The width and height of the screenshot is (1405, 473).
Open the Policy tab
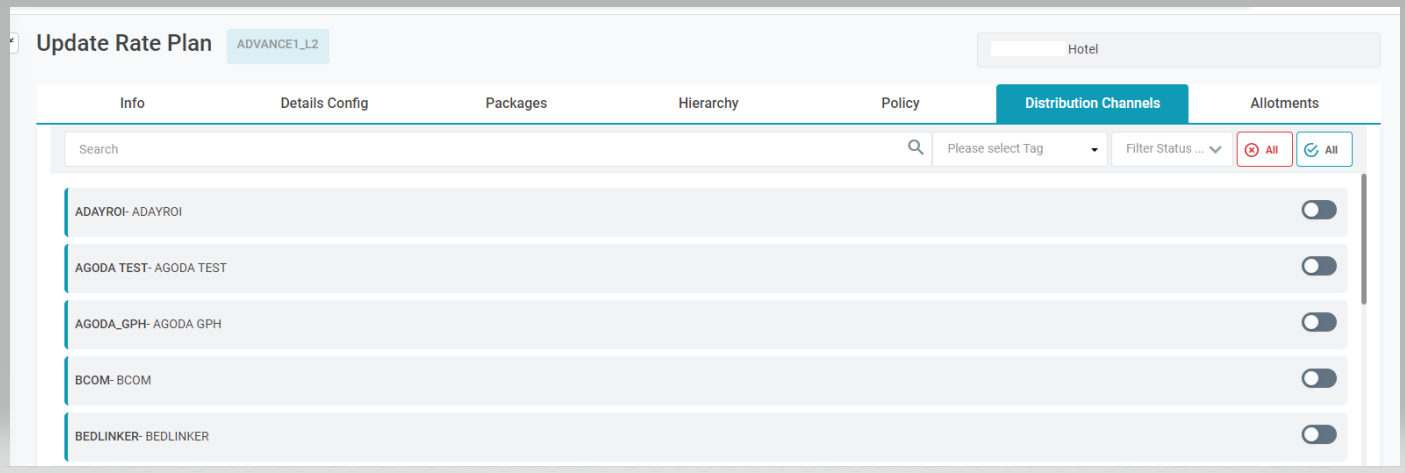pyautogui.click(x=900, y=103)
